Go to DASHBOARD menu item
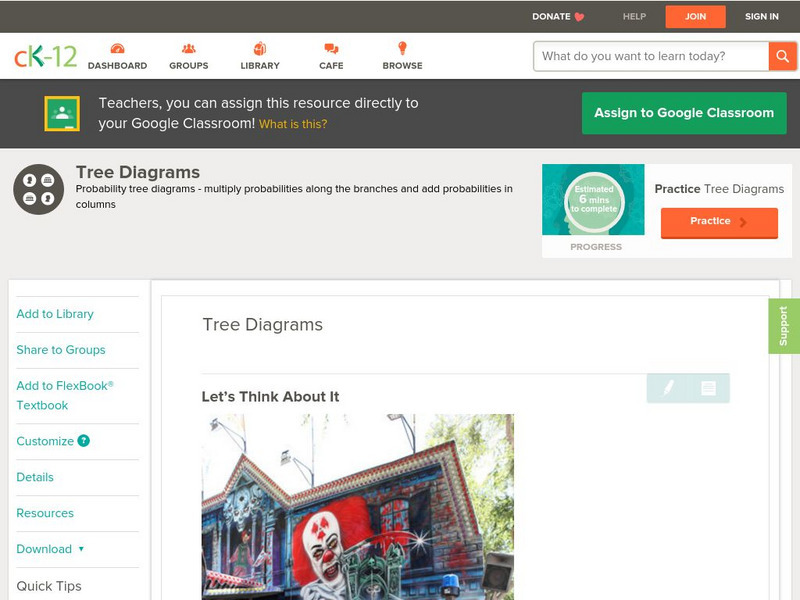 [117, 65]
